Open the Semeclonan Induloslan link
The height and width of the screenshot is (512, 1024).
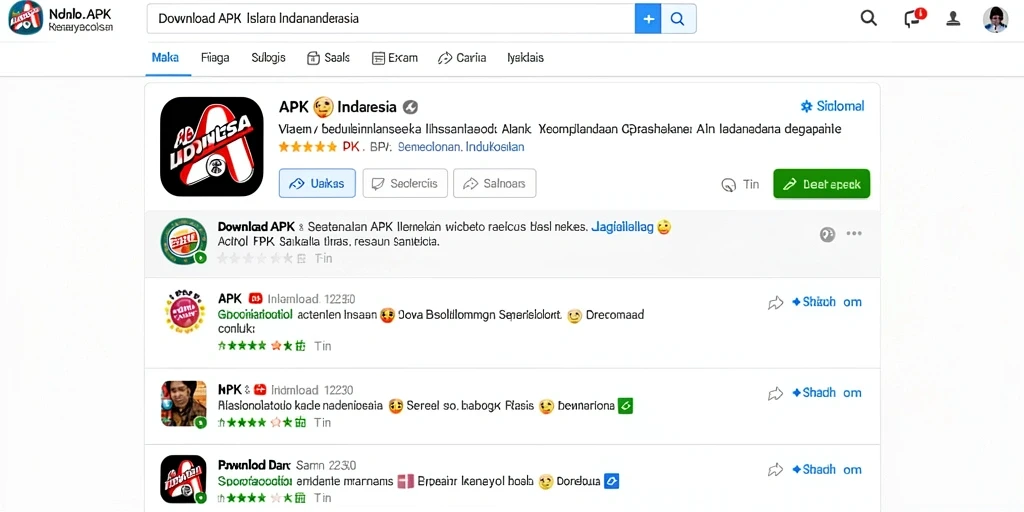tap(461, 147)
